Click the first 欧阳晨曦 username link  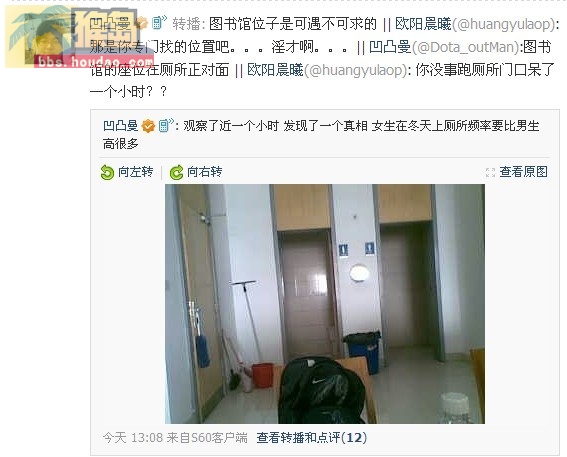(x=423, y=24)
